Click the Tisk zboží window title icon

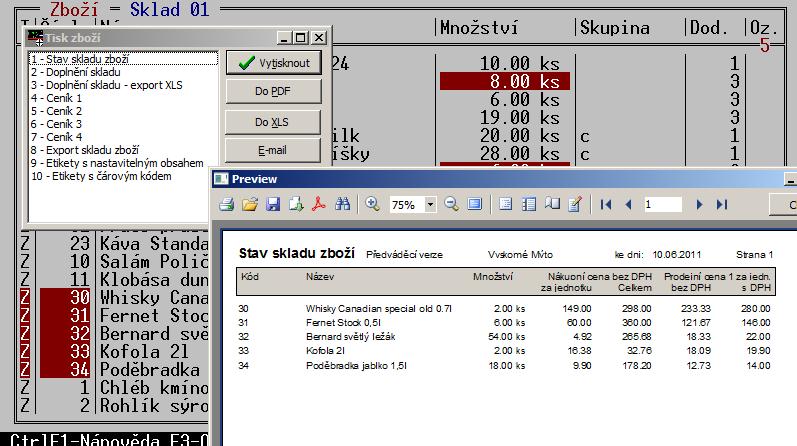(x=35, y=38)
